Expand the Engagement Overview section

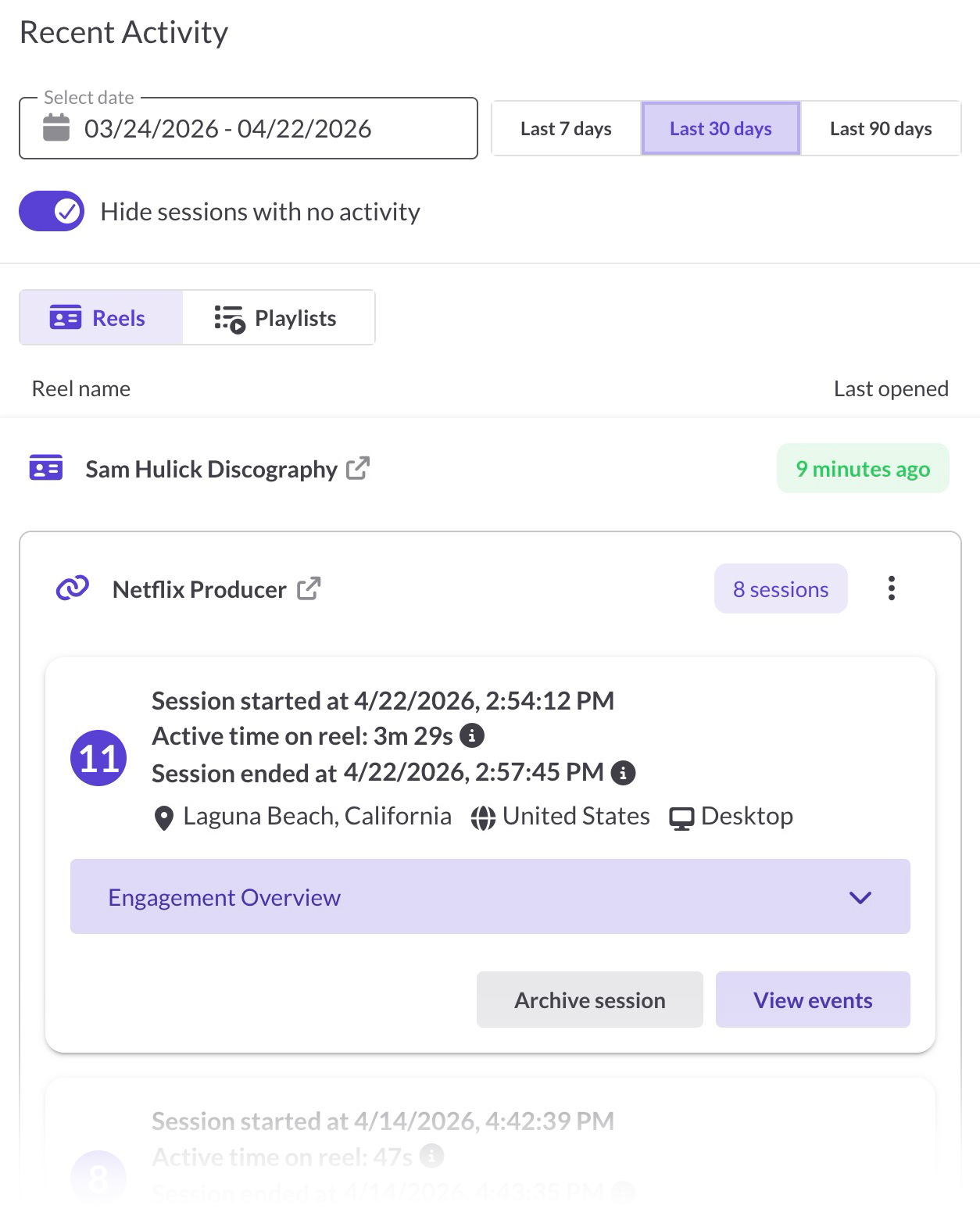(490, 896)
